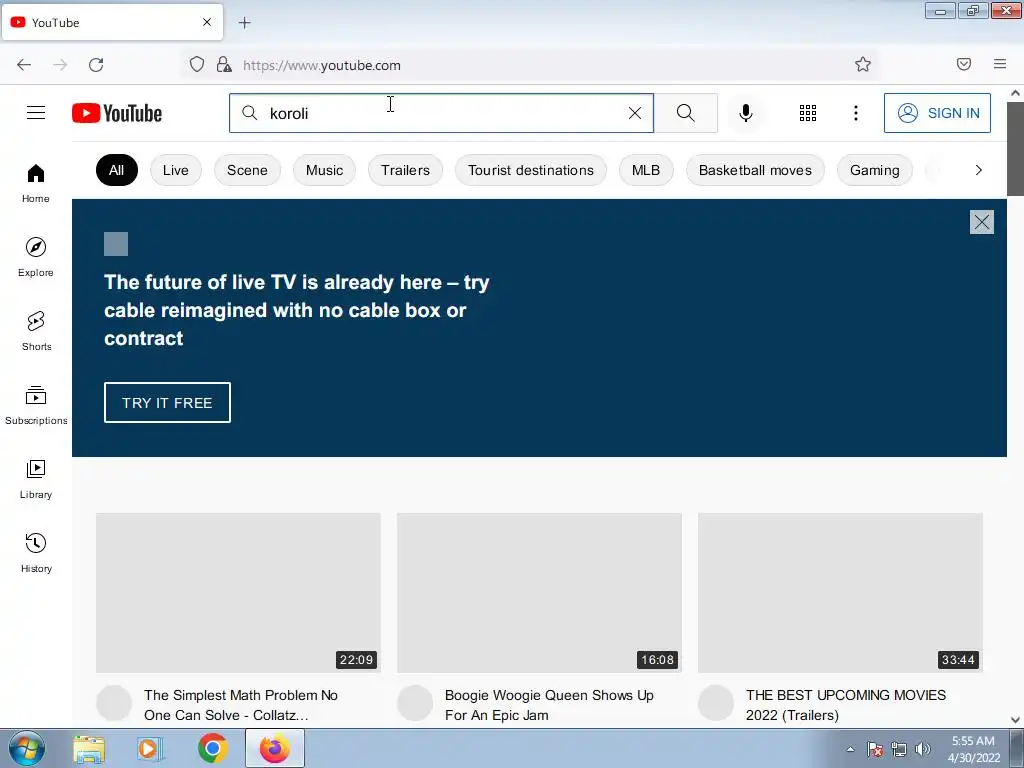Screen dimensions: 1024x768
Task: Click live TV promo headline text
Action: (296, 310)
